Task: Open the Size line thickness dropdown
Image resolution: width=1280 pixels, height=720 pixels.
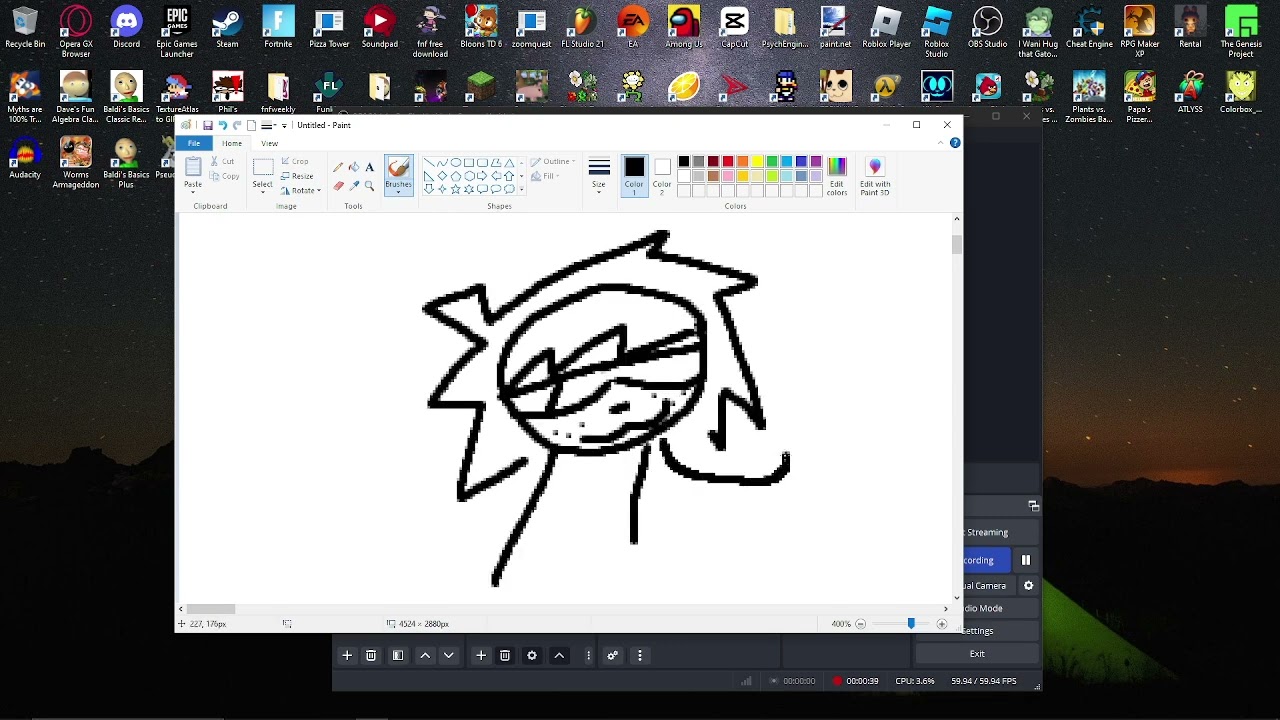Action: [599, 176]
